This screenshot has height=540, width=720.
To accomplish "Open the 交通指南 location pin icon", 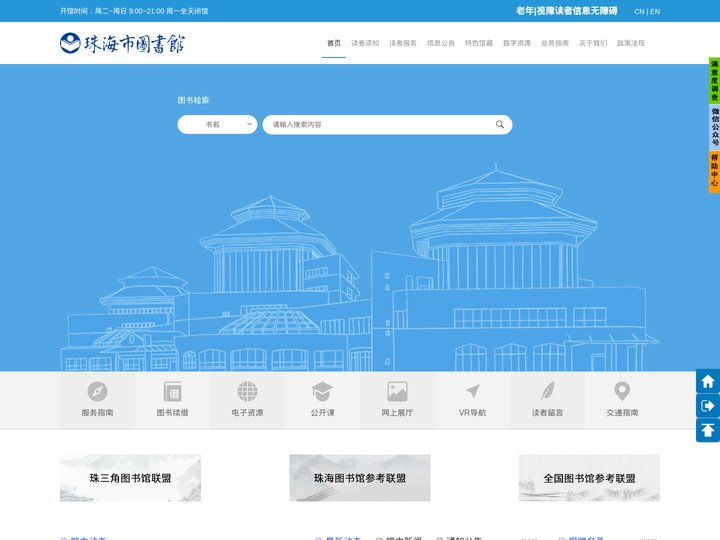I will coord(622,392).
